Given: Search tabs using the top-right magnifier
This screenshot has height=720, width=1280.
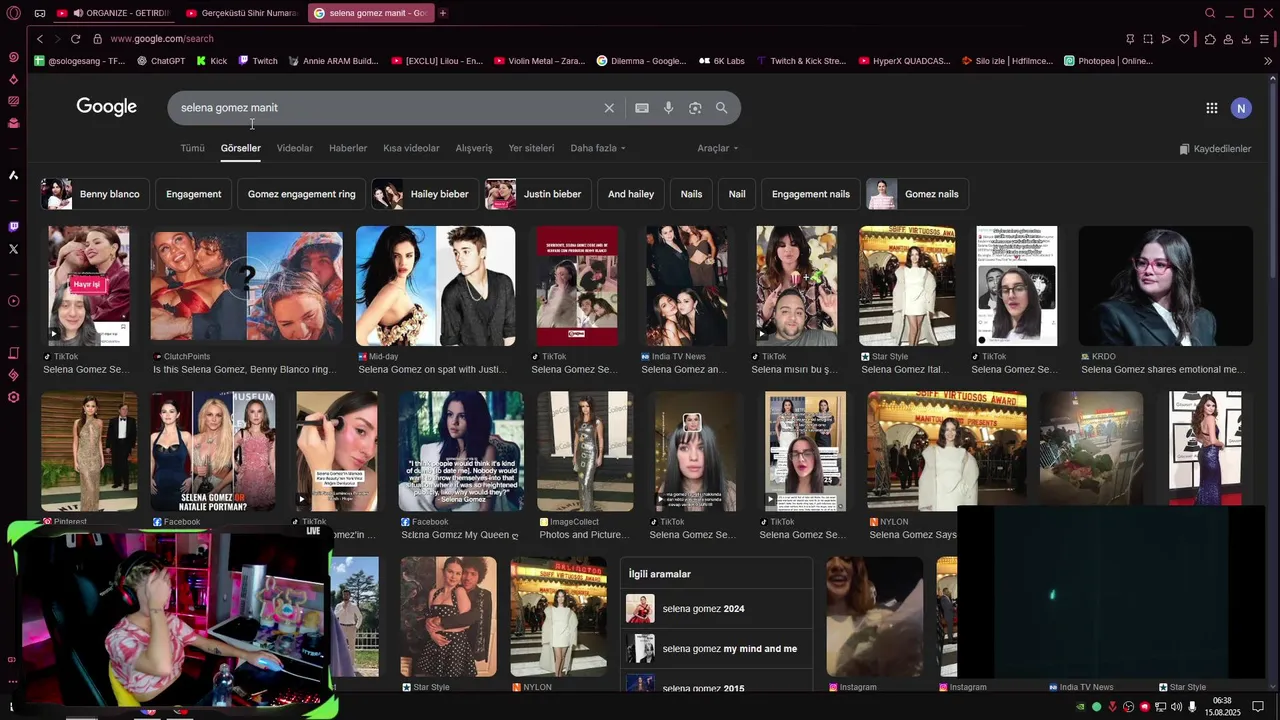Looking at the screenshot, I should pyautogui.click(x=1210, y=13).
